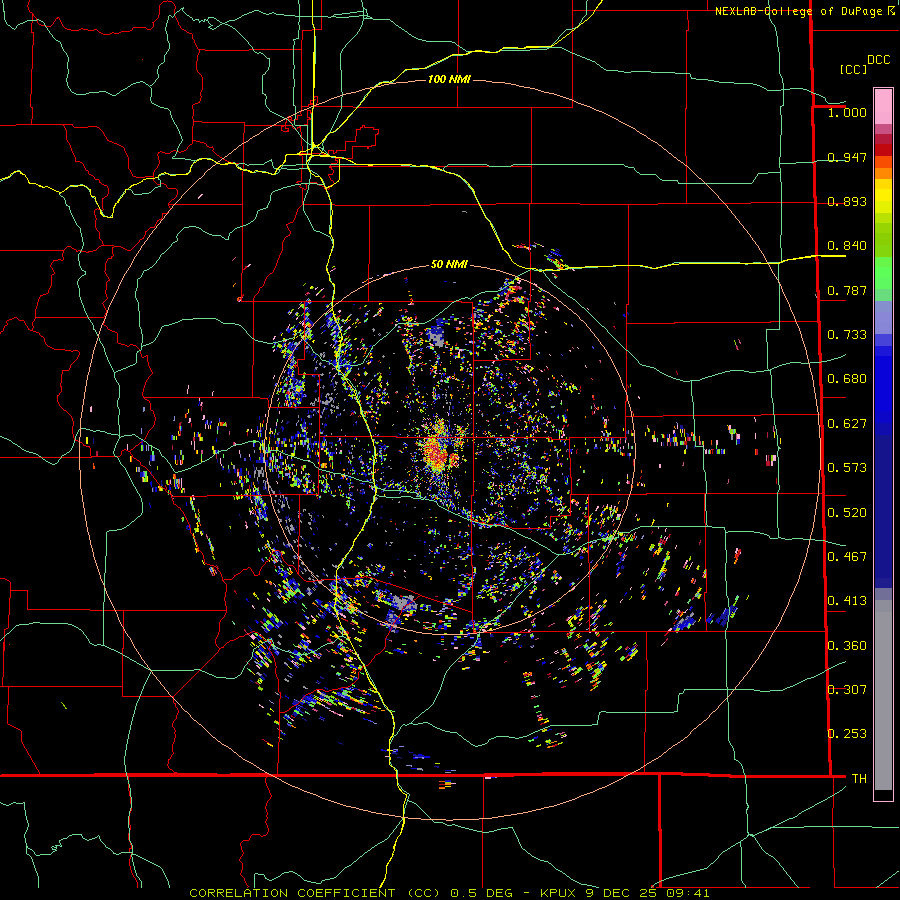900x900 pixels.
Task: Pick the pink top segment of color scale
Action: 883,107
